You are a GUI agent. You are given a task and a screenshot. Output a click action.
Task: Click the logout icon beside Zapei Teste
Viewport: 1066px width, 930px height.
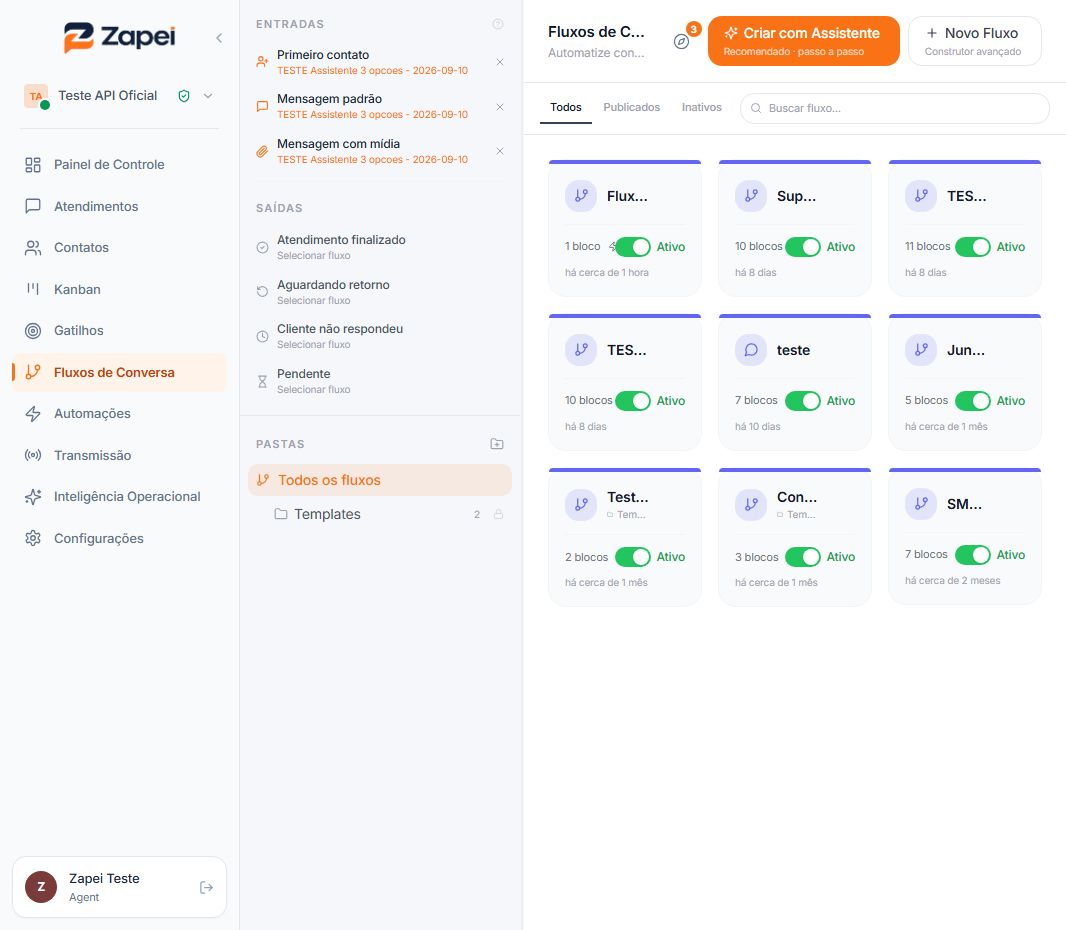pyautogui.click(x=206, y=887)
